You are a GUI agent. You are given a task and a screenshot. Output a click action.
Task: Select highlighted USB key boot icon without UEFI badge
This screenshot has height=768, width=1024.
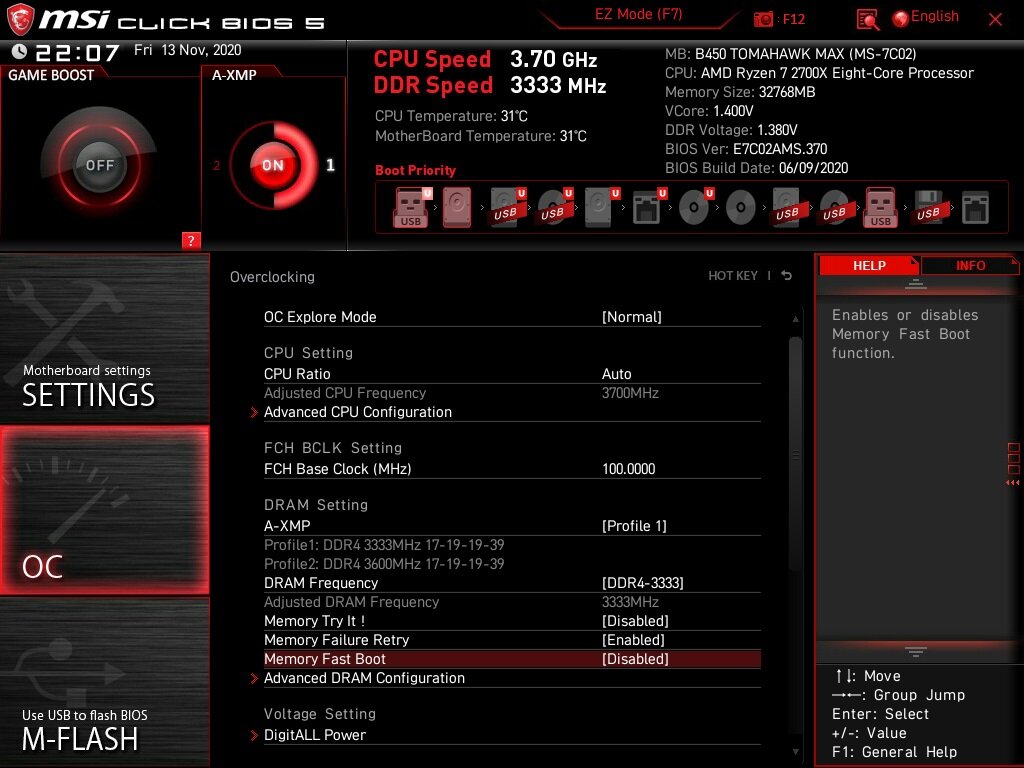point(881,207)
